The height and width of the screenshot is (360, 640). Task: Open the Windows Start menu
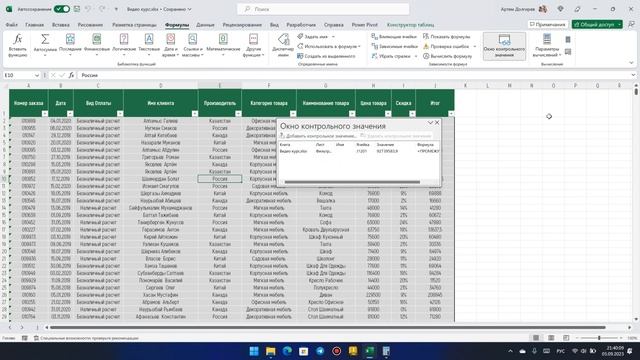(x=254, y=351)
